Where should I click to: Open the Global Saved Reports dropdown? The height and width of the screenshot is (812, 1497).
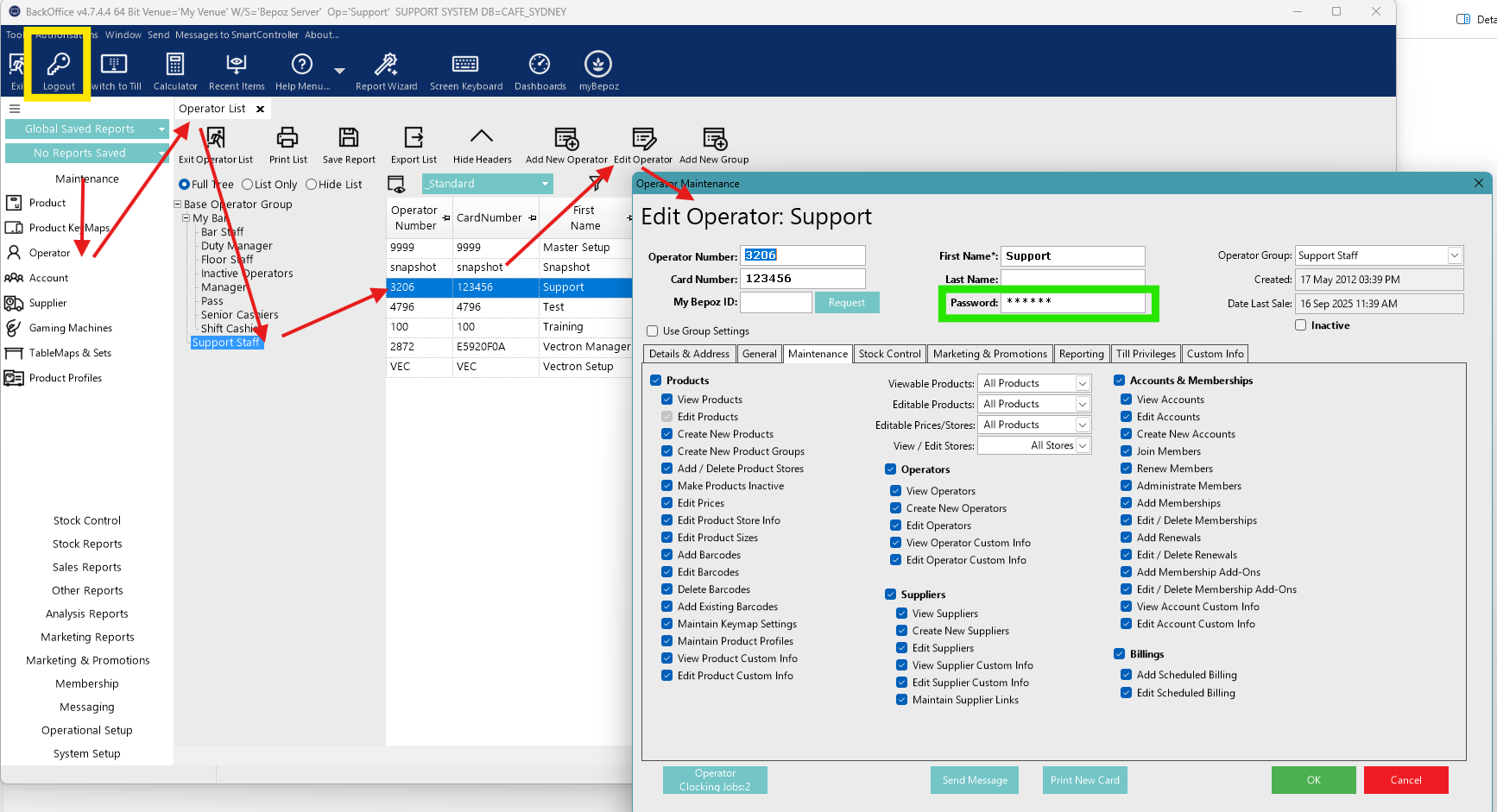pos(161,129)
